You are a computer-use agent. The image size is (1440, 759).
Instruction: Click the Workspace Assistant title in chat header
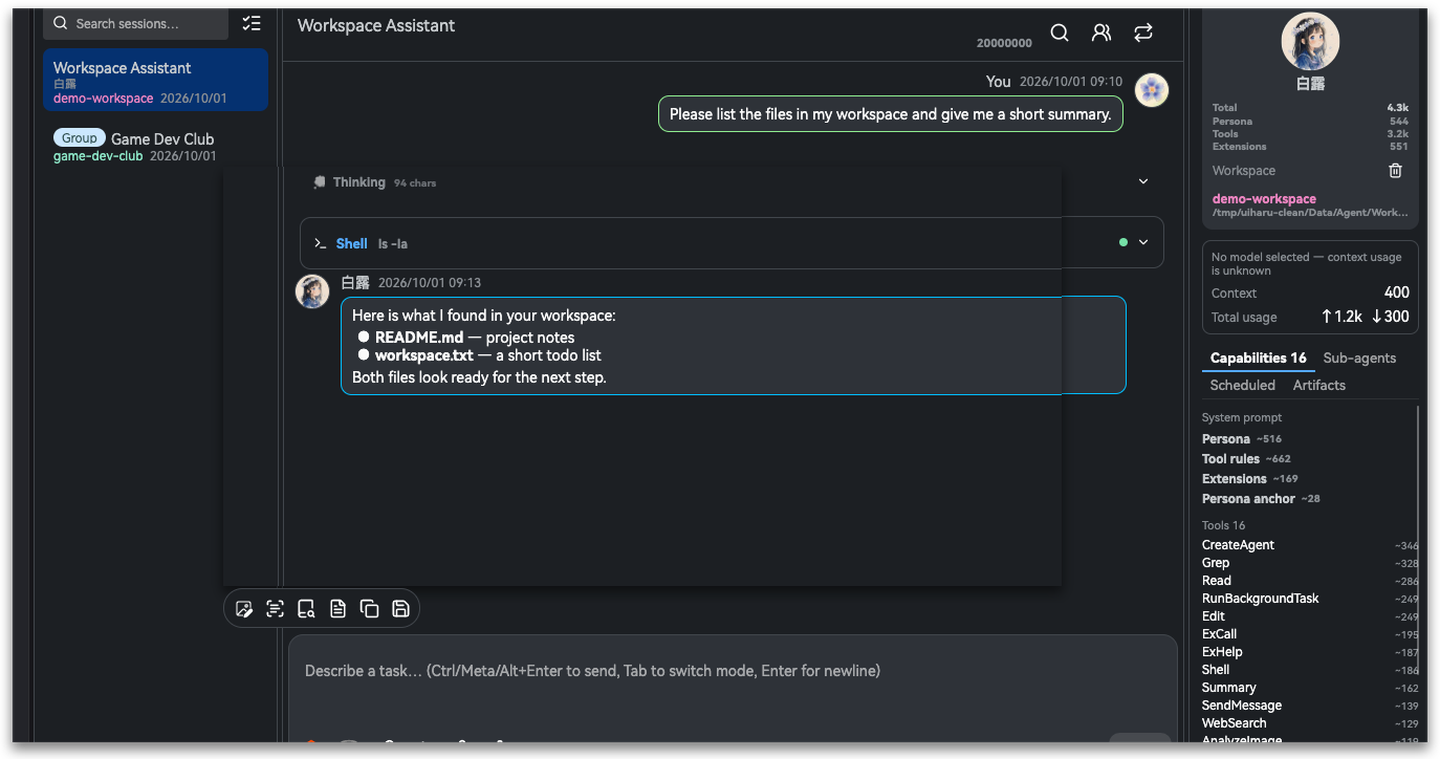(376, 26)
